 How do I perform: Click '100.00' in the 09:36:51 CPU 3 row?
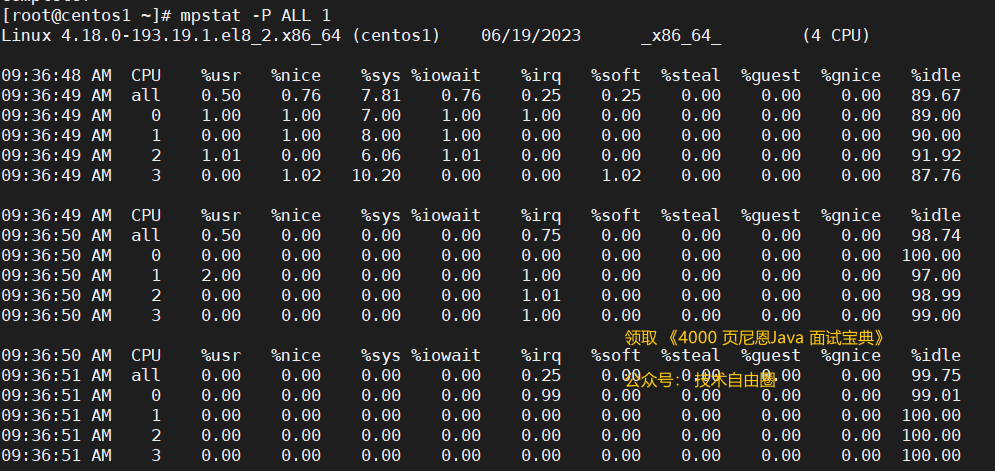click(x=931, y=455)
